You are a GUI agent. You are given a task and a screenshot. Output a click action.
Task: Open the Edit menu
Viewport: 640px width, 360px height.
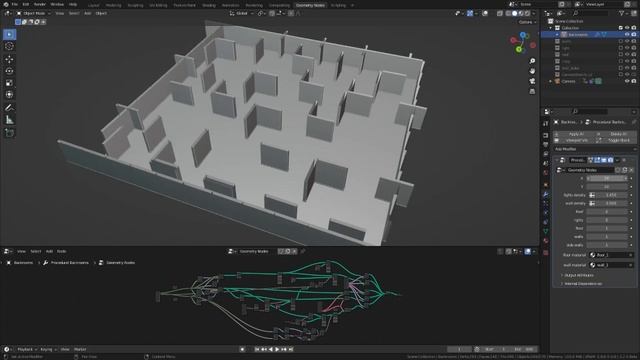pyautogui.click(x=26, y=4)
